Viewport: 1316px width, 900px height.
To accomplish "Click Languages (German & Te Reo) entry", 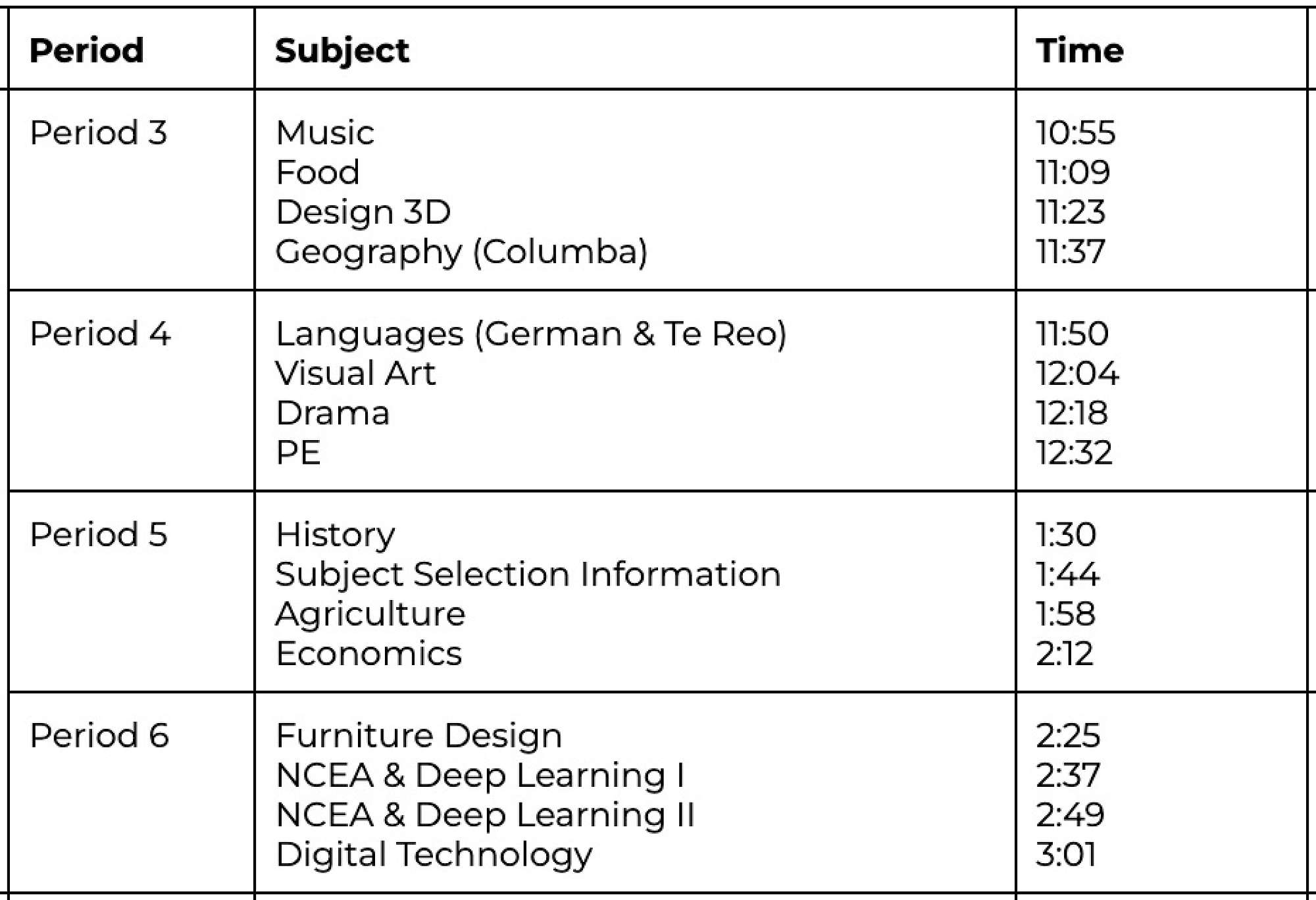I will 531,334.
